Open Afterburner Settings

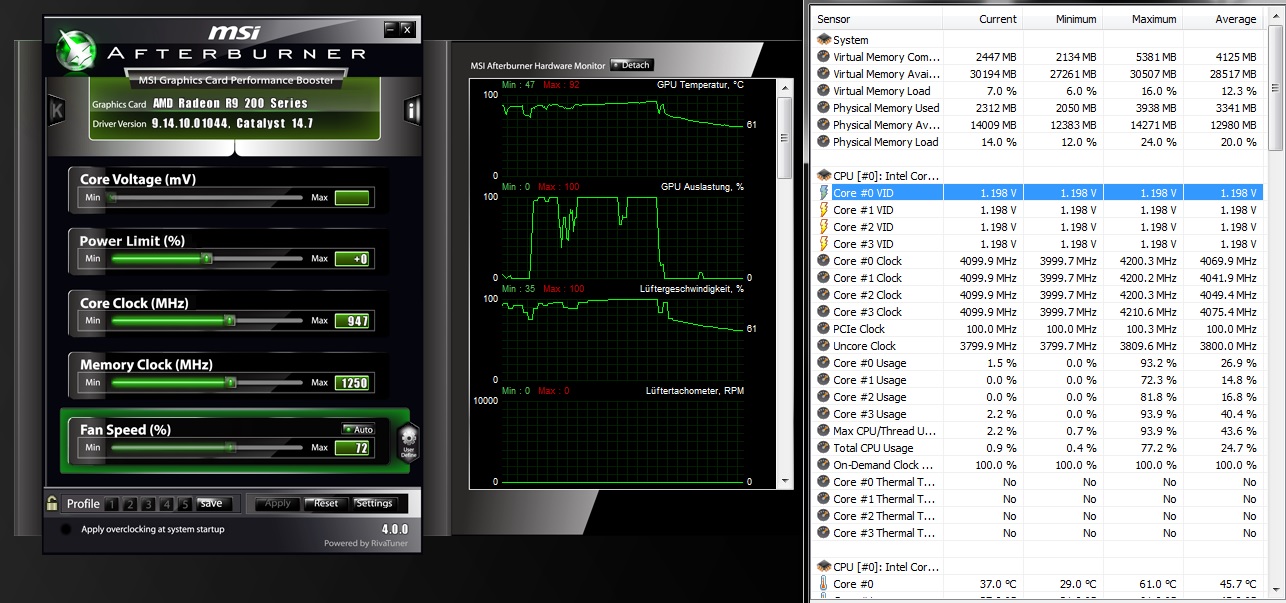(x=375, y=503)
